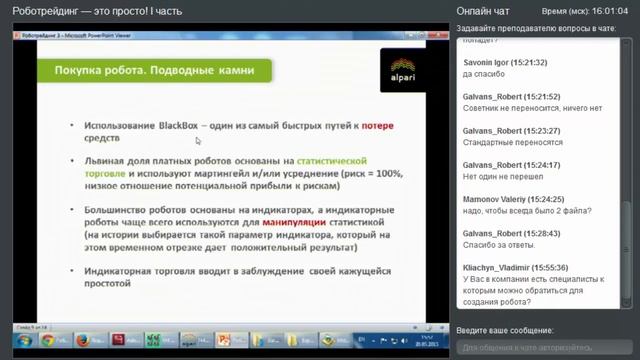The height and width of the screenshot is (360, 640).
Task: Select message 'Советник не переносится, ничего нет'
Action: pos(532,108)
